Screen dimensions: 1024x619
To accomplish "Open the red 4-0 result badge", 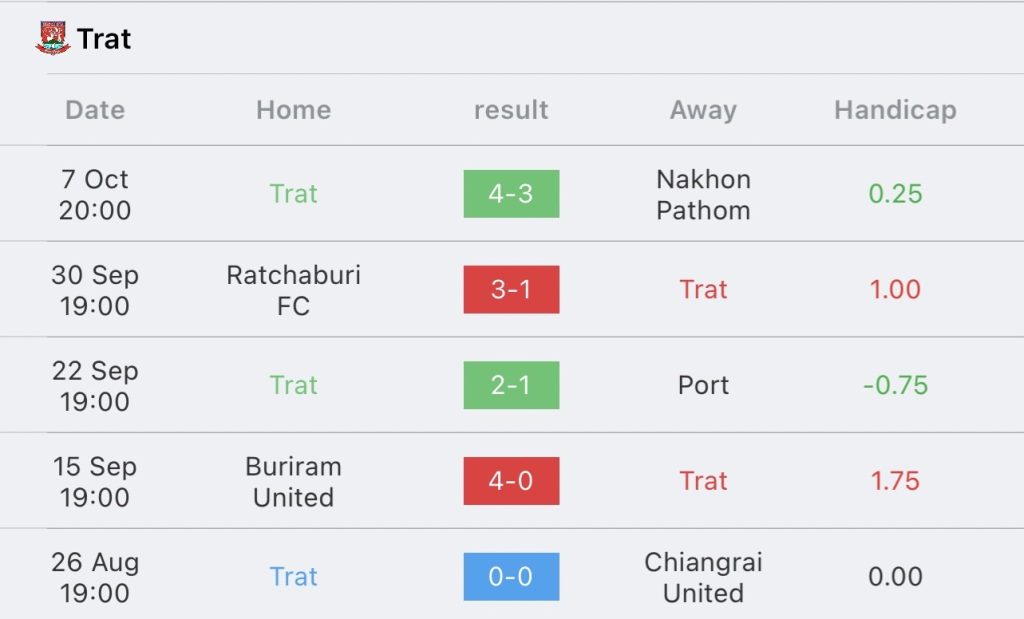I will click(511, 481).
